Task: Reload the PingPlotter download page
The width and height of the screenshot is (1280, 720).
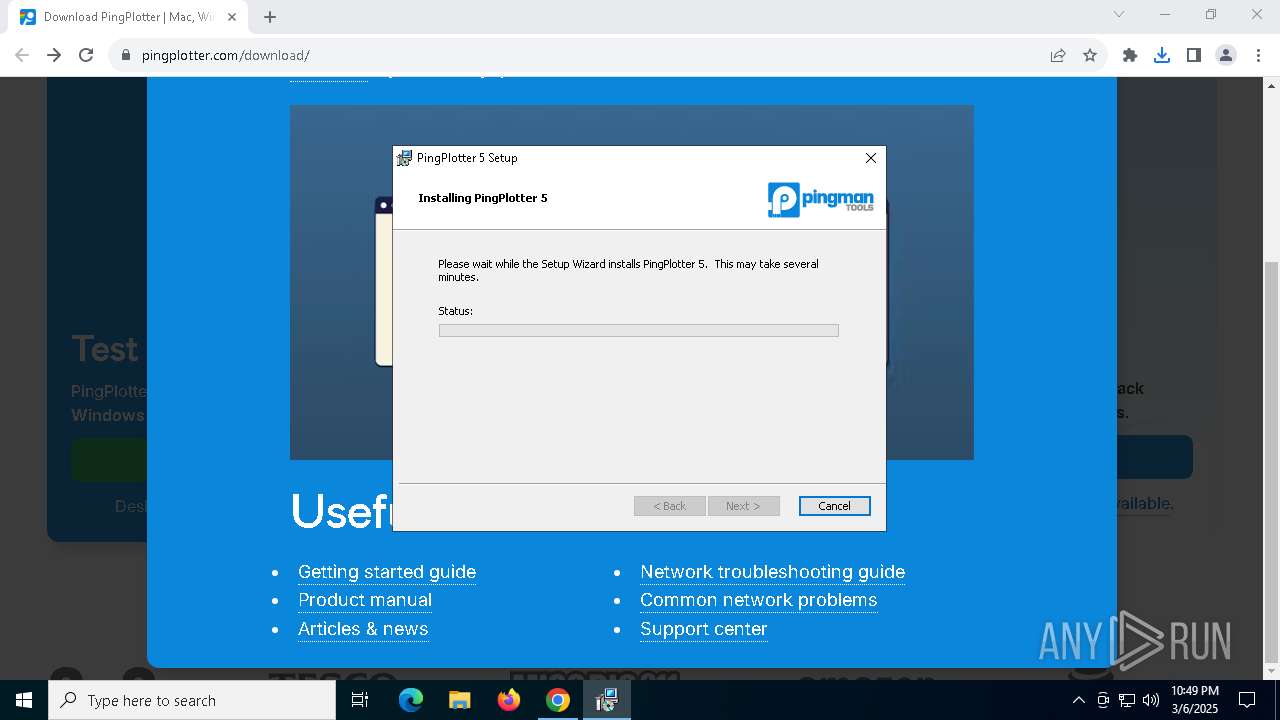Action: 86,55
